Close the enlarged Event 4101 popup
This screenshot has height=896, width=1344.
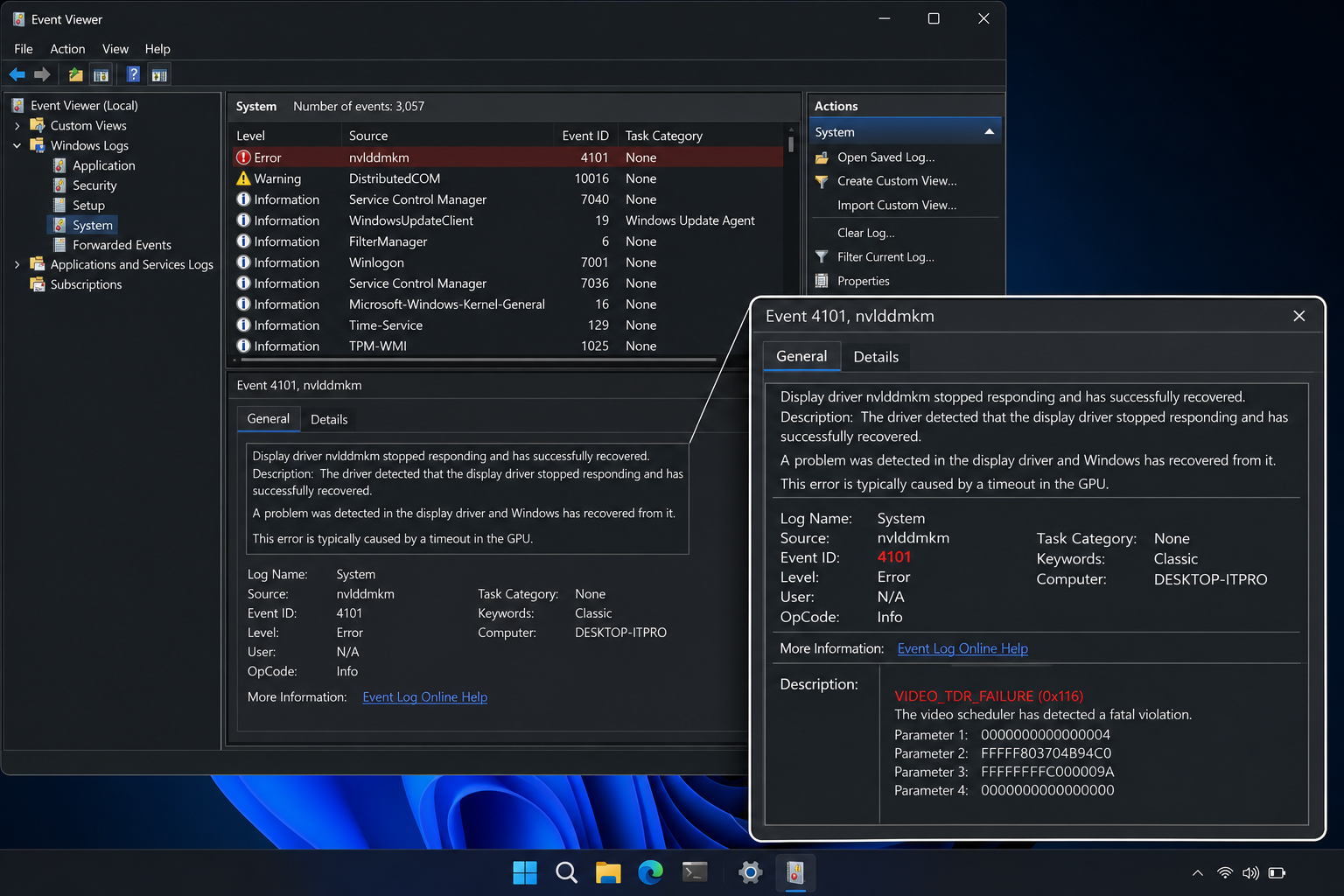1299,316
